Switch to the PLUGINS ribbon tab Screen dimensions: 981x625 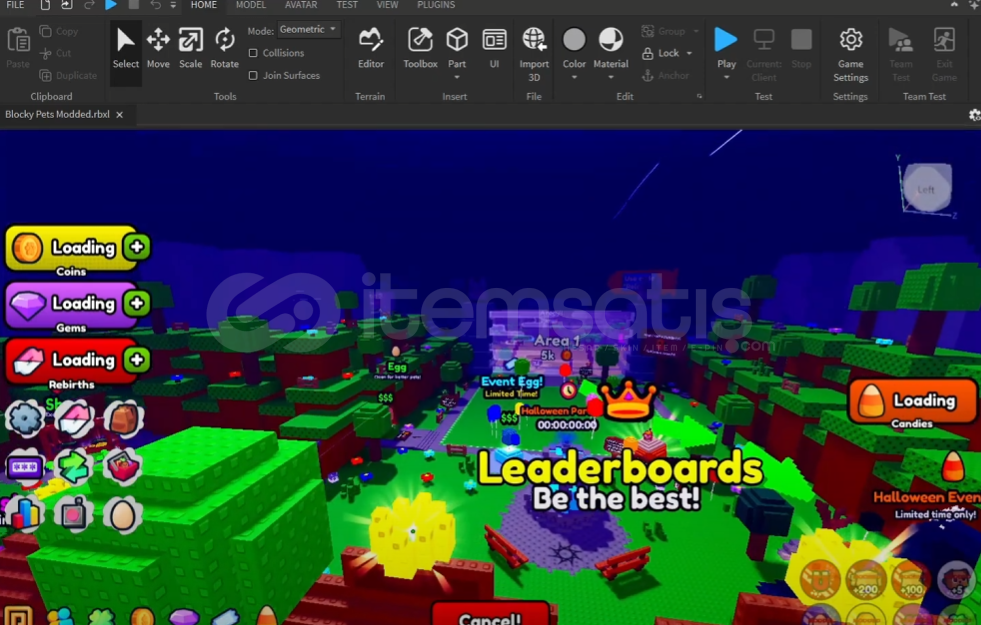point(436,5)
